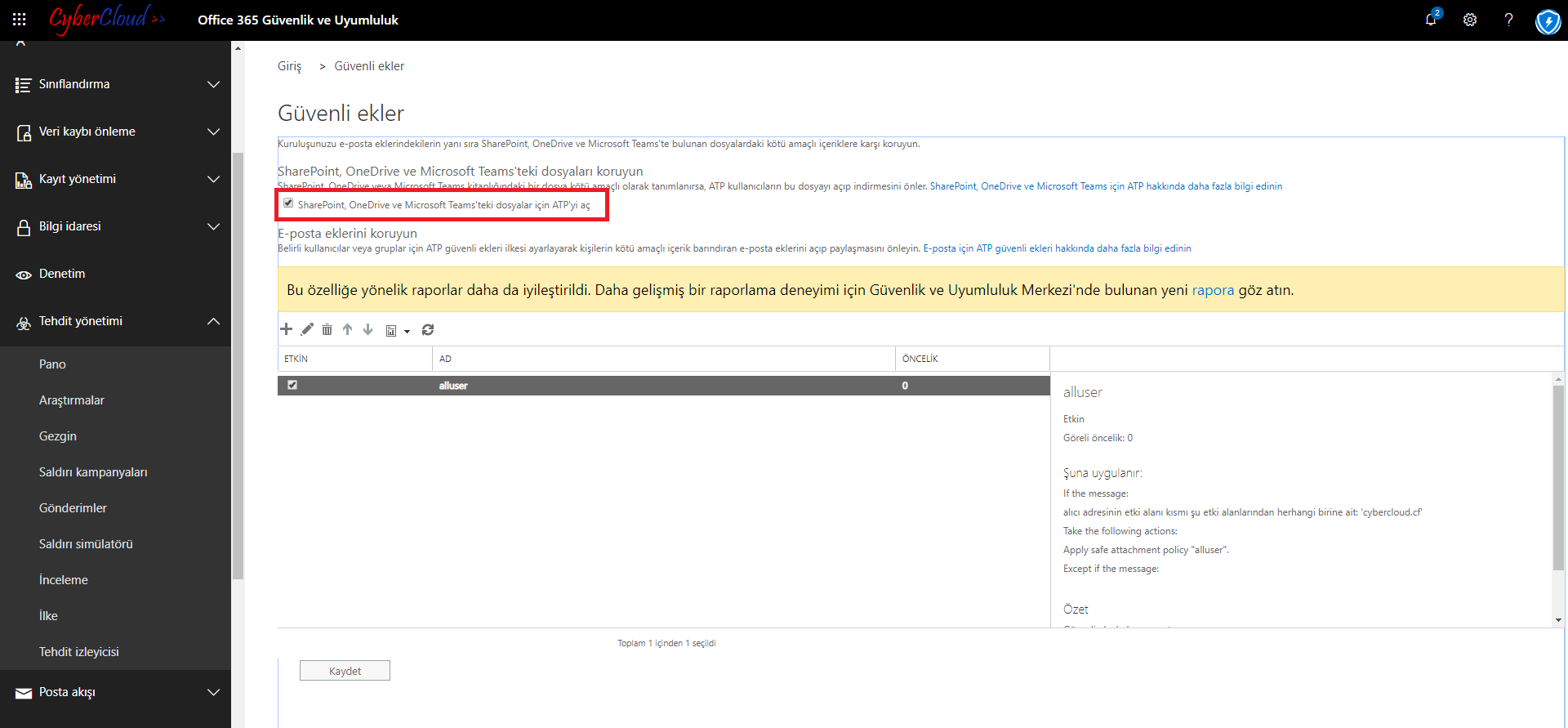Click the Kayıt yönetimi icon

click(24, 180)
